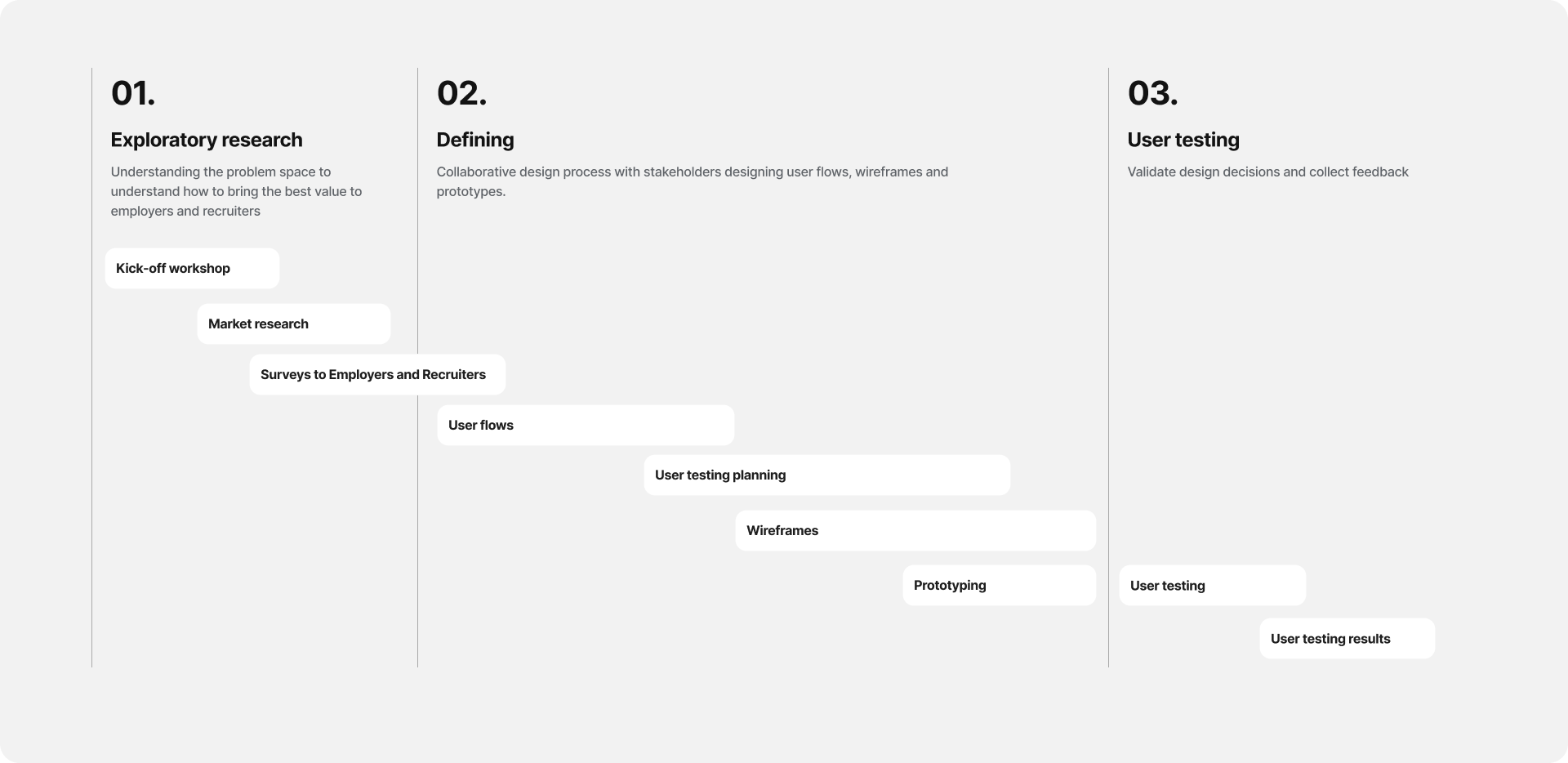Select the Kick-off workshop card
Image resolution: width=1568 pixels, height=763 pixels.
pyautogui.click(x=192, y=268)
